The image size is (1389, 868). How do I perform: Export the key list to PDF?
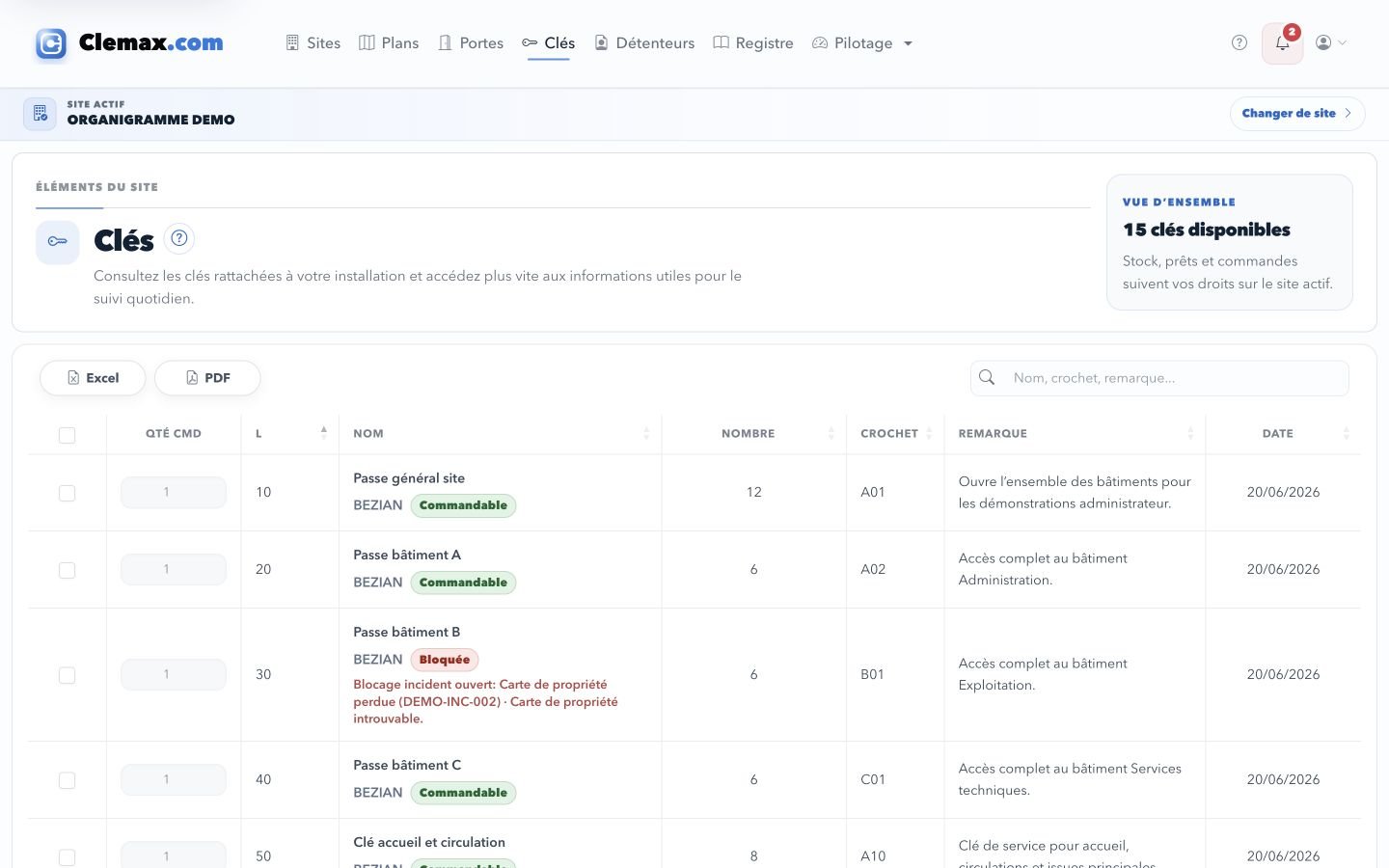coord(207,378)
